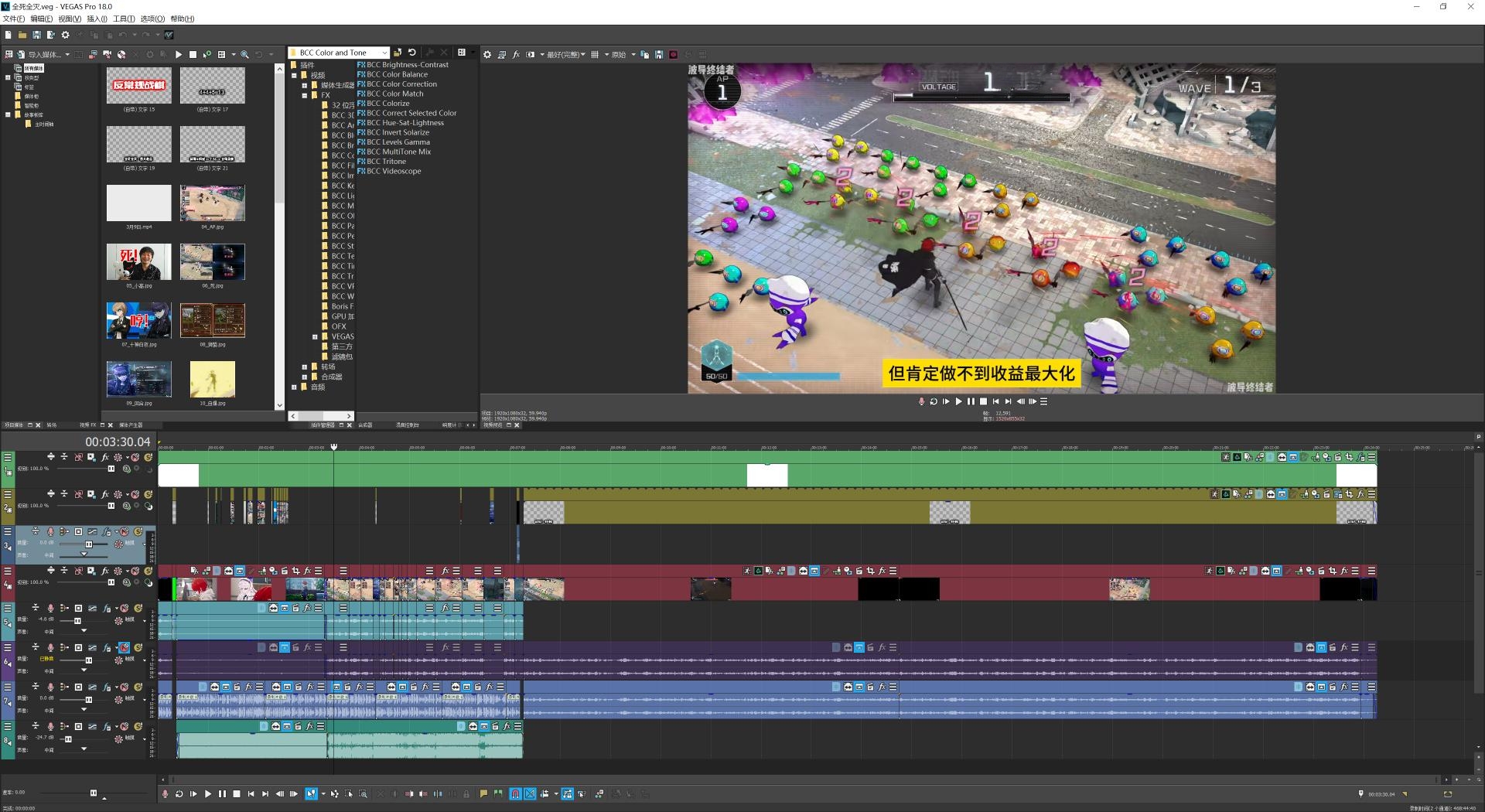This screenshot has width=1485, height=812.
Task: Play the timeline from the bottom transport bar
Action: click(x=207, y=793)
